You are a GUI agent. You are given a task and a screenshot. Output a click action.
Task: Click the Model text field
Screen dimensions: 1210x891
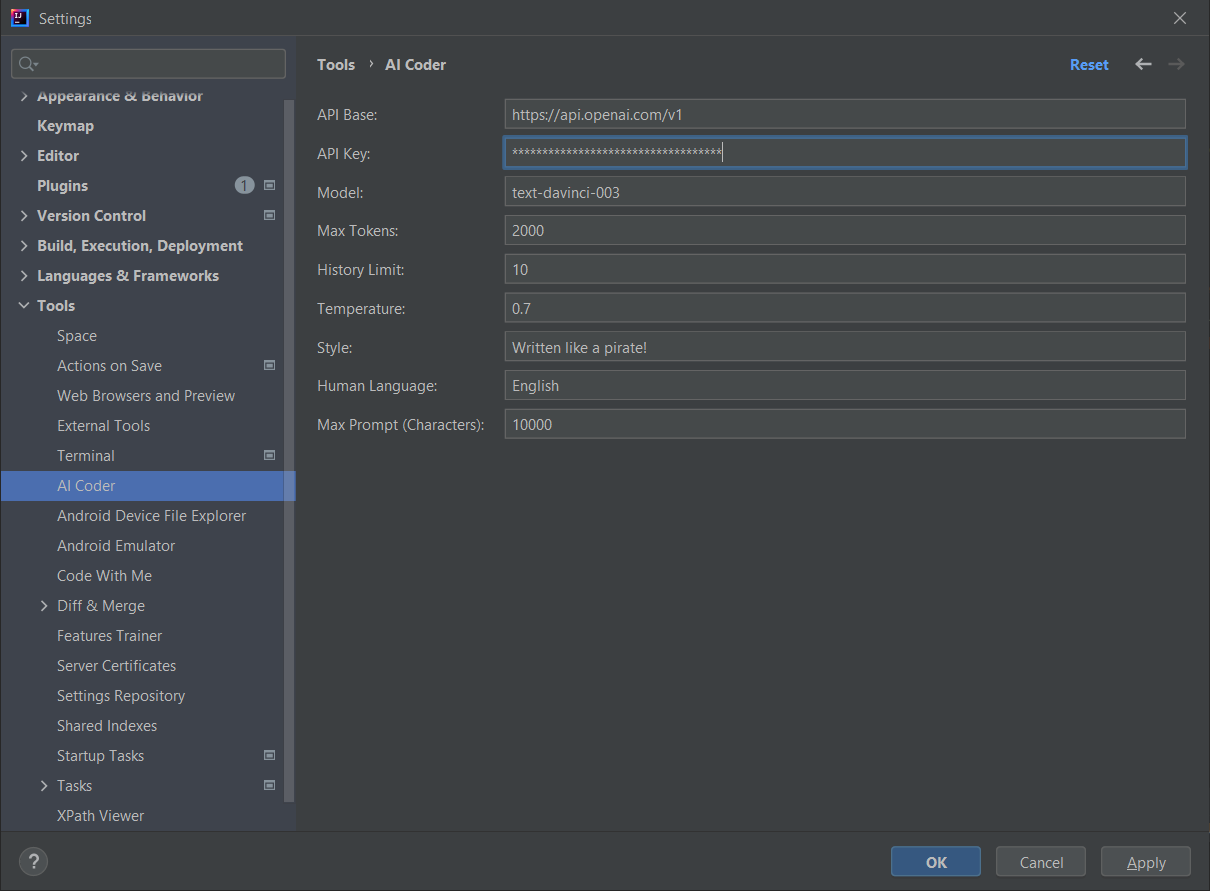(x=845, y=192)
